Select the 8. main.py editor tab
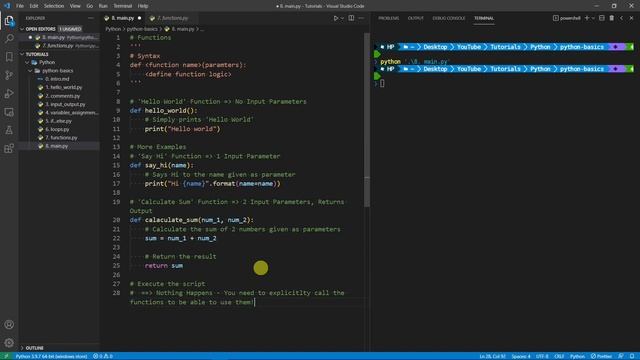The width and height of the screenshot is (640, 360). (x=122, y=18)
